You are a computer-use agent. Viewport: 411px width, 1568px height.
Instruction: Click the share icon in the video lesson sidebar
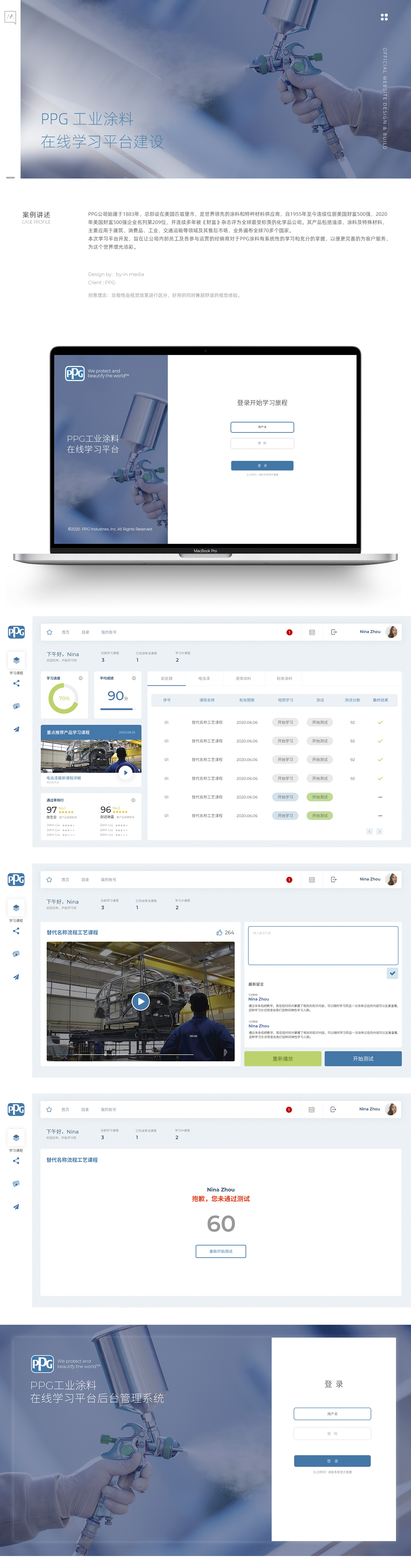click(16, 931)
